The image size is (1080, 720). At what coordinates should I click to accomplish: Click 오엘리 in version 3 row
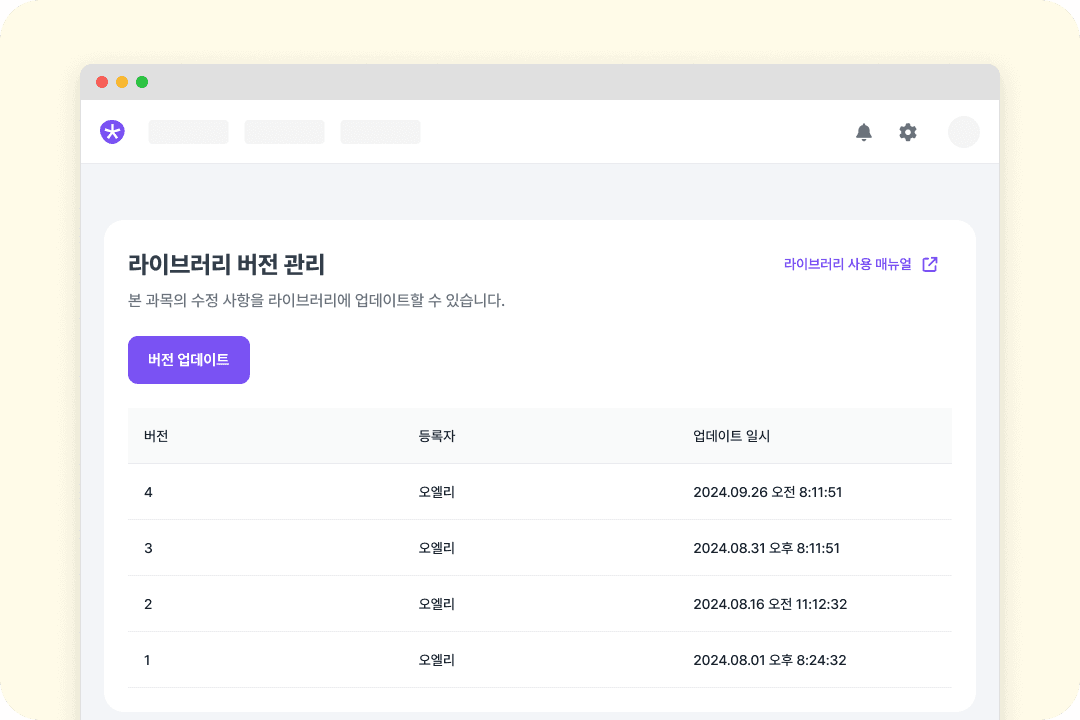click(437, 548)
